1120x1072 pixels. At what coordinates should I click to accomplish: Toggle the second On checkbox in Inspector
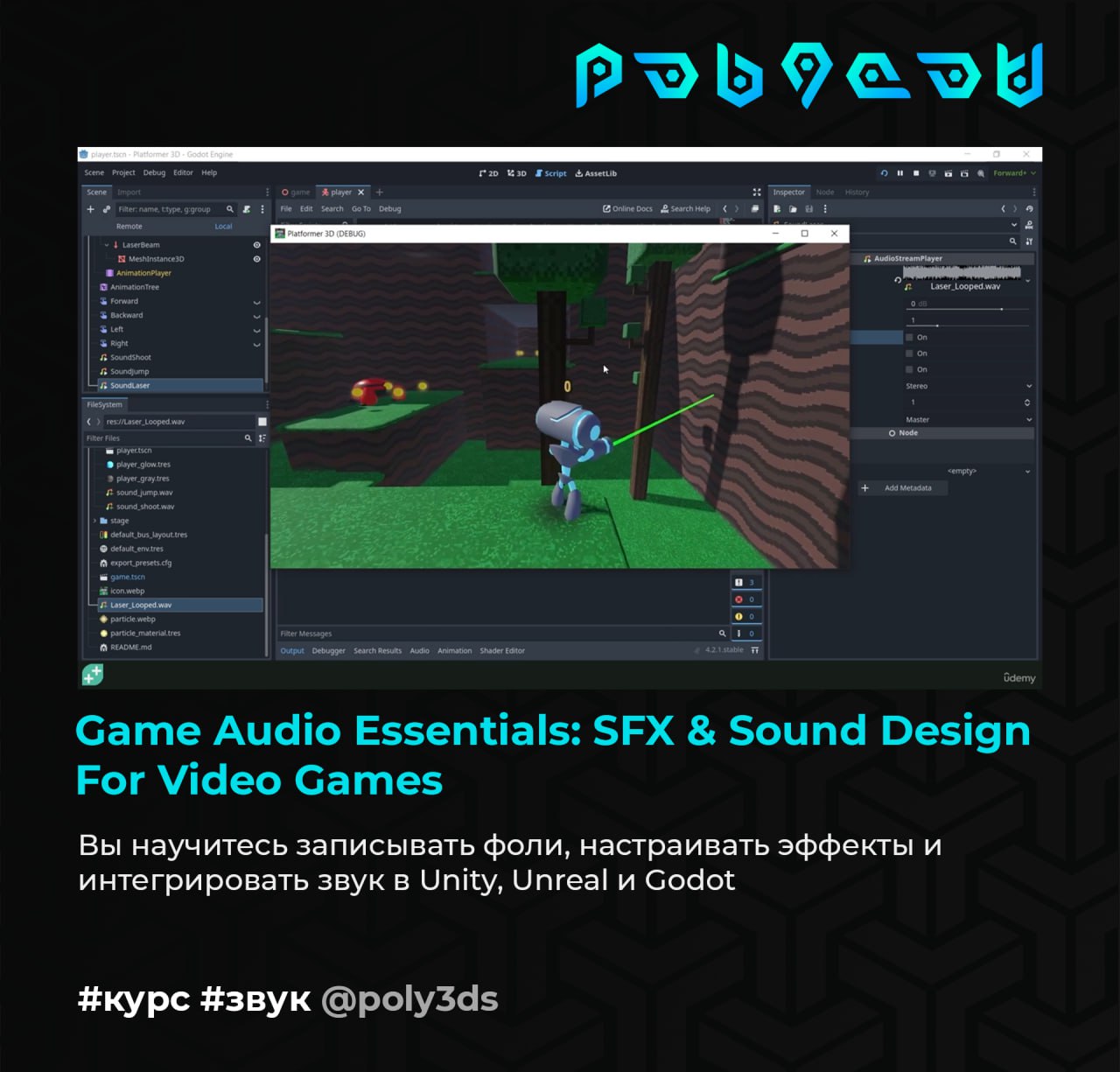[x=909, y=354]
